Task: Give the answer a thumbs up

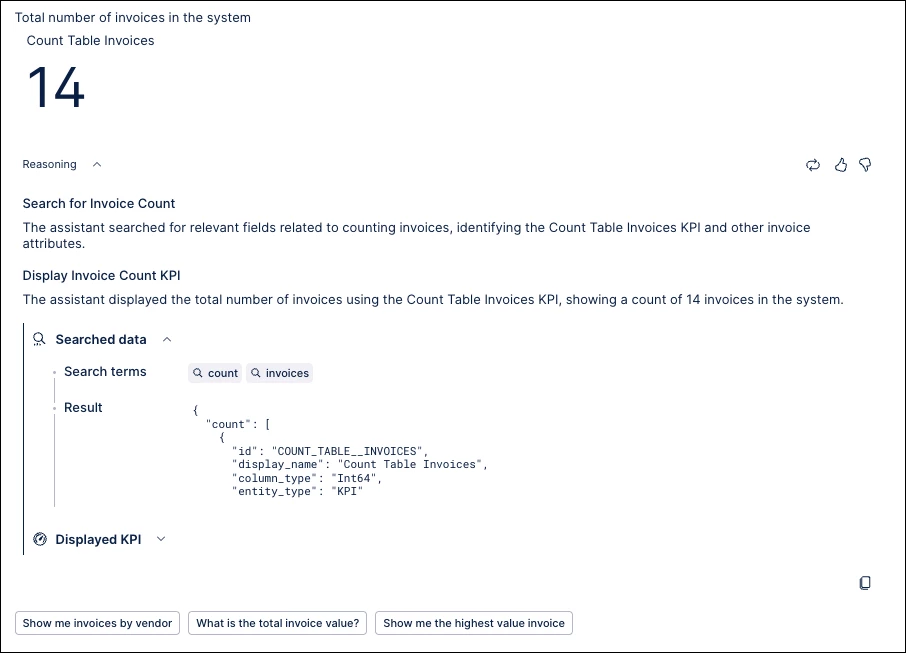Action: (x=841, y=165)
